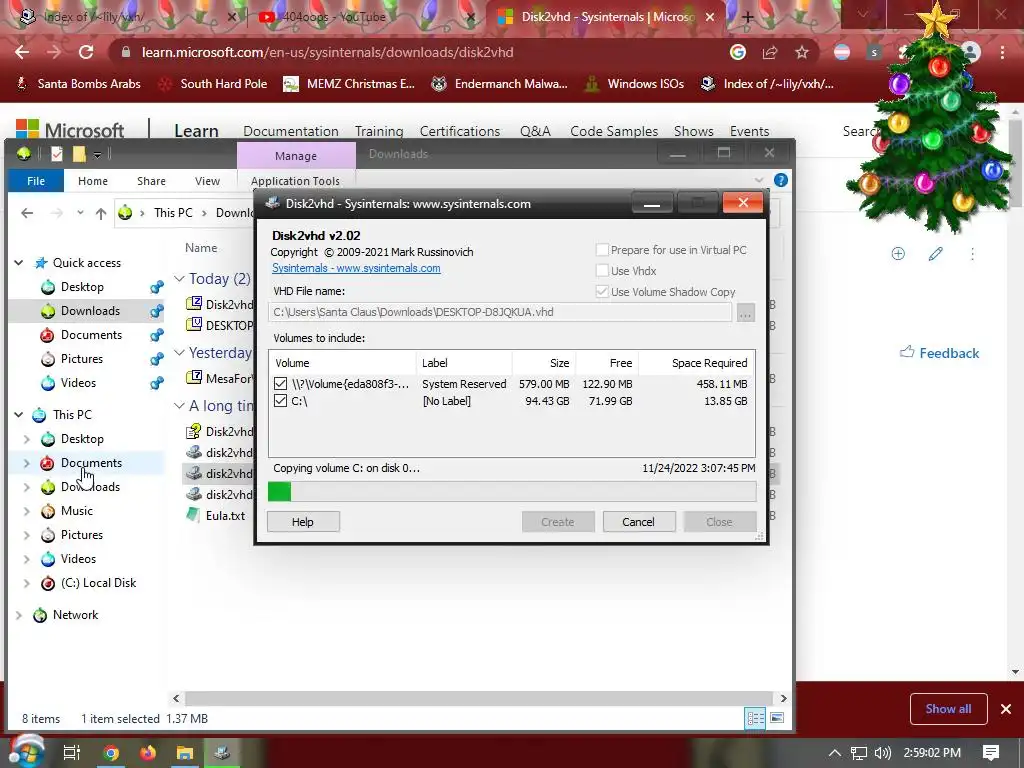
Task: Open the Documentation menu on Microsoft Learn
Action: (291, 131)
